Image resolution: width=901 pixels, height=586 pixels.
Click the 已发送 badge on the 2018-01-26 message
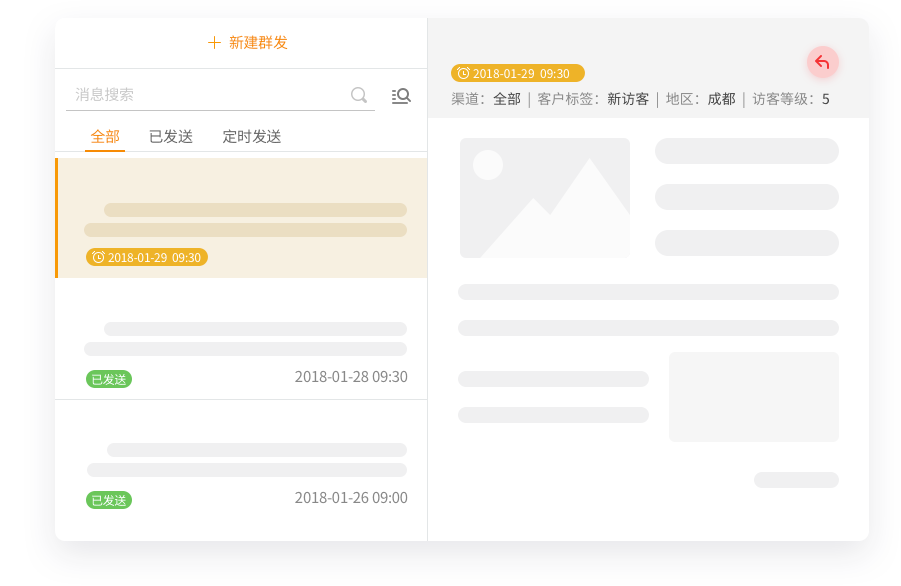coord(108,500)
